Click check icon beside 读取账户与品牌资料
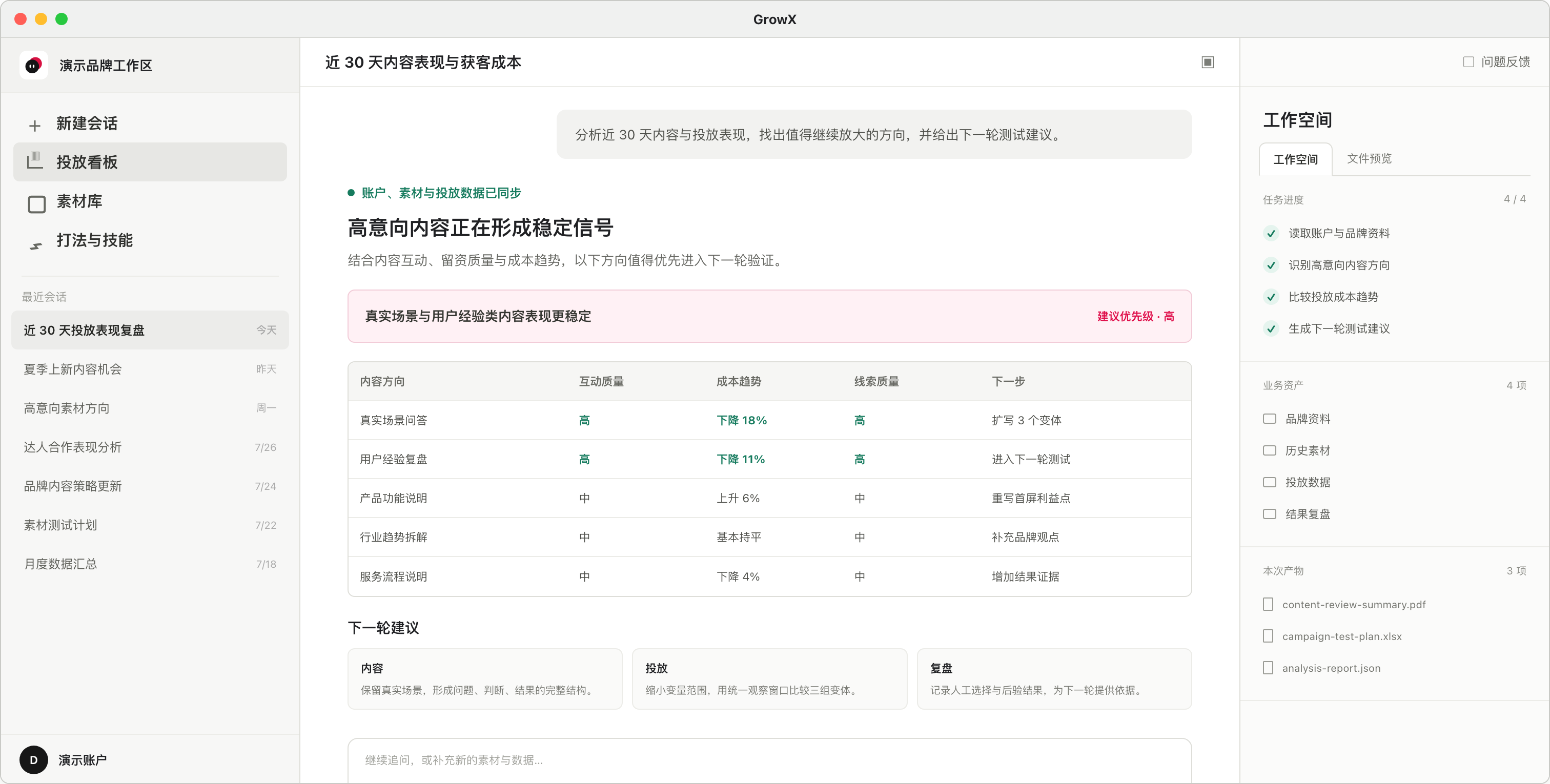The width and height of the screenshot is (1550, 784). coord(1271,234)
